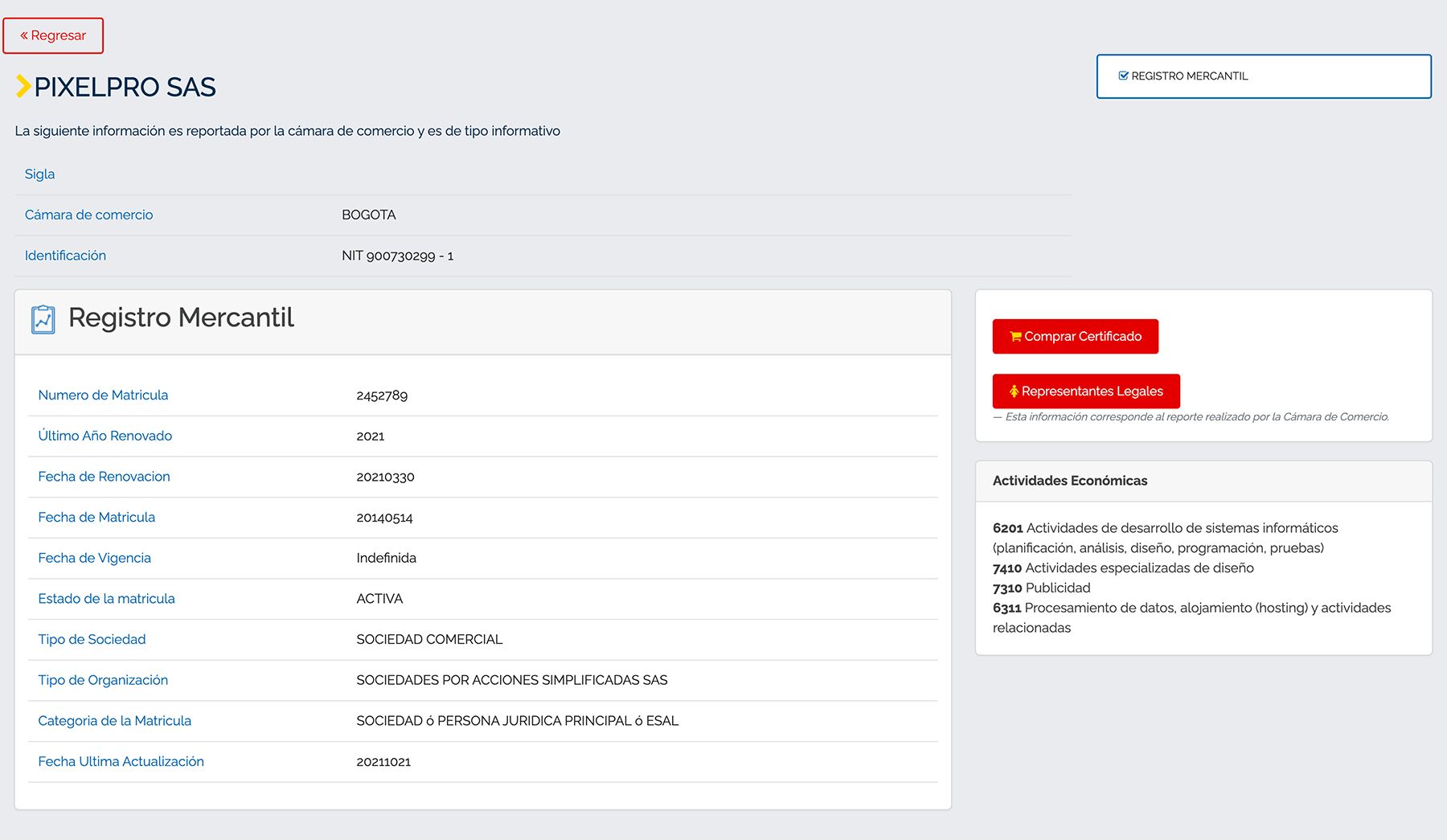This screenshot has width=1447, height=840.
Task: Select activity code 6201 entry
Action: pyautogui.click(x=1007, y=528)
